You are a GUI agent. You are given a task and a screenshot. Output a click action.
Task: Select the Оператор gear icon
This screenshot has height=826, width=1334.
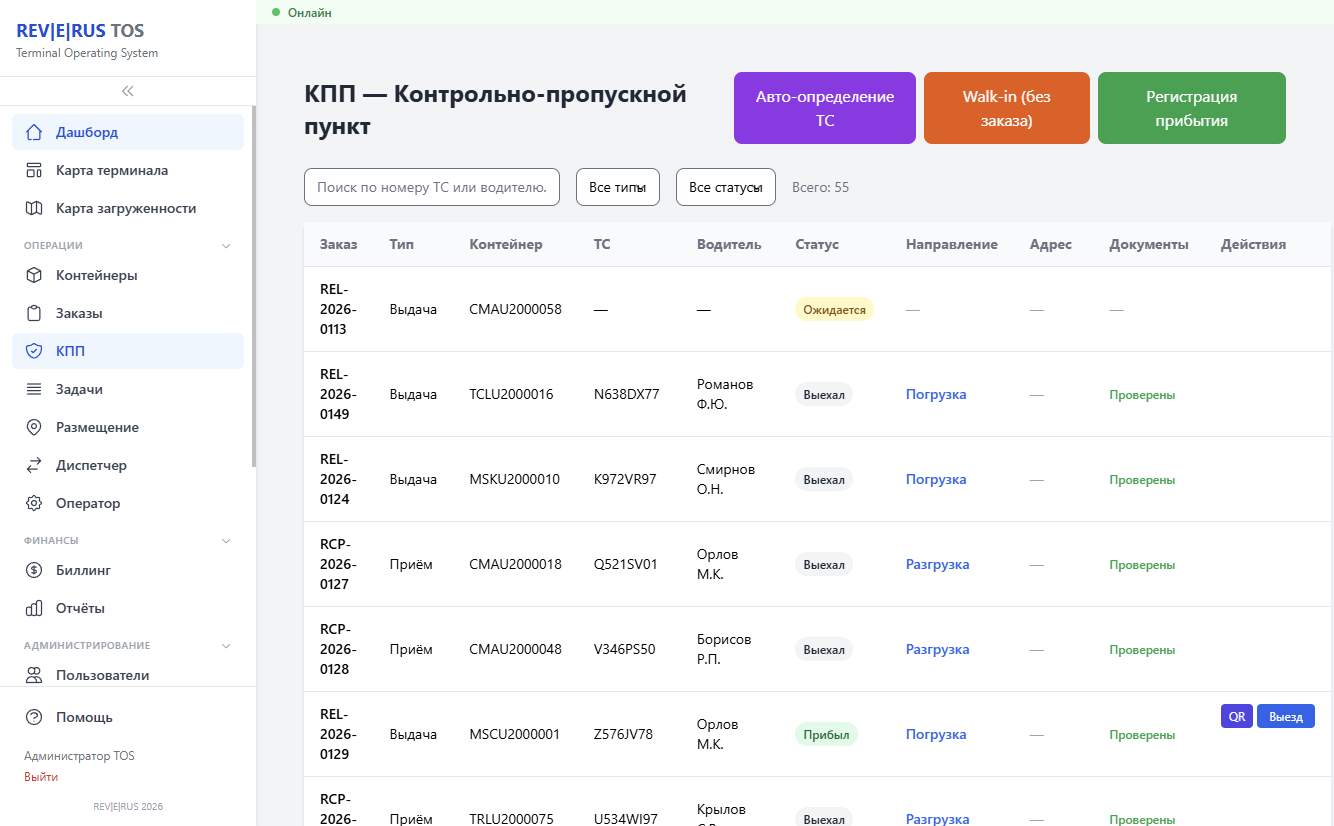pyautogui.click(x=34, y=503)
